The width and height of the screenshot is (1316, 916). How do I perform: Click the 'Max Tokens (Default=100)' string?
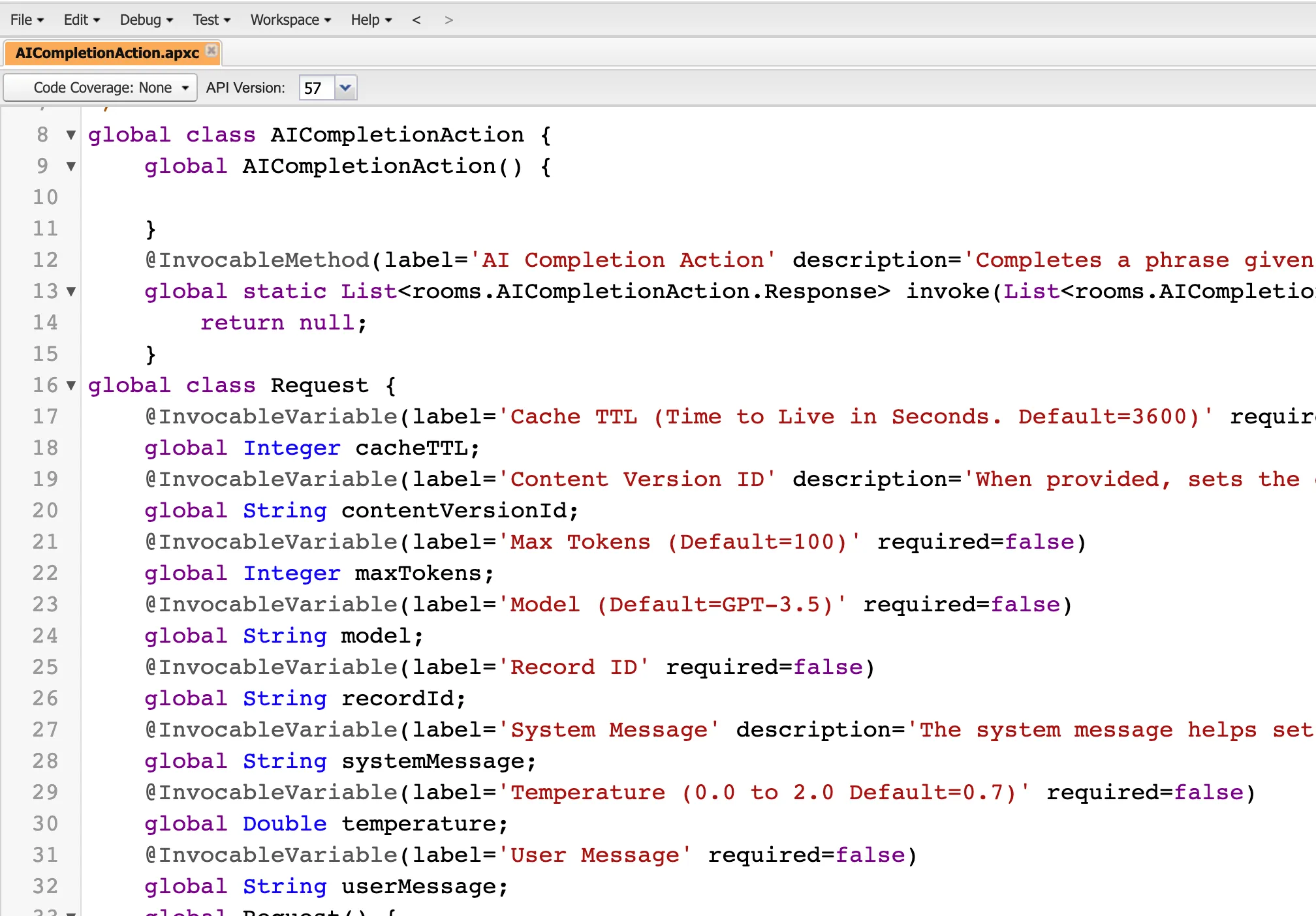[x=680, y=542]
